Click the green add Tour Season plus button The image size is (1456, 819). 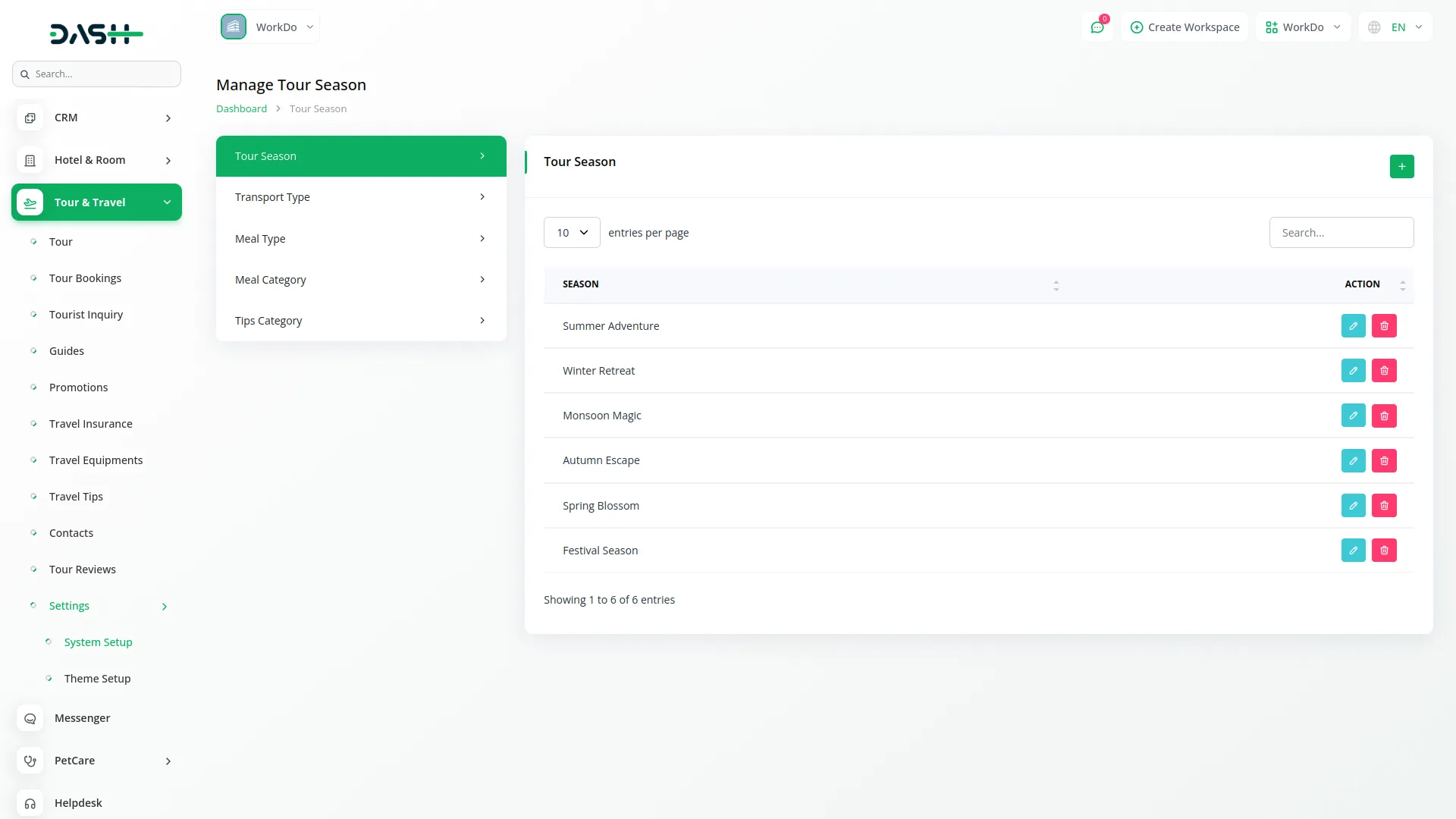coord(1401,166)
